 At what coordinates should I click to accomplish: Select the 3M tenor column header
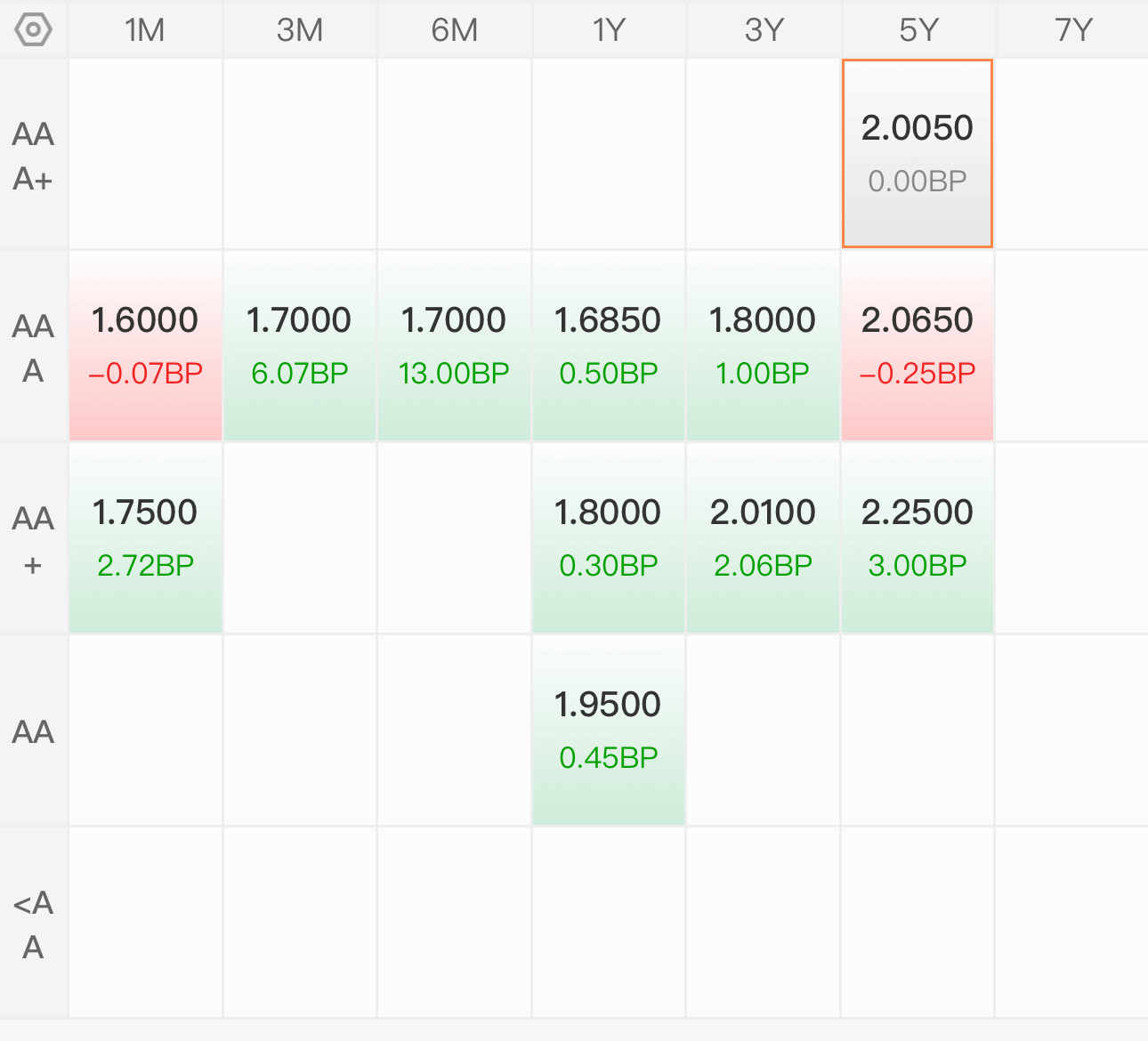300,30
